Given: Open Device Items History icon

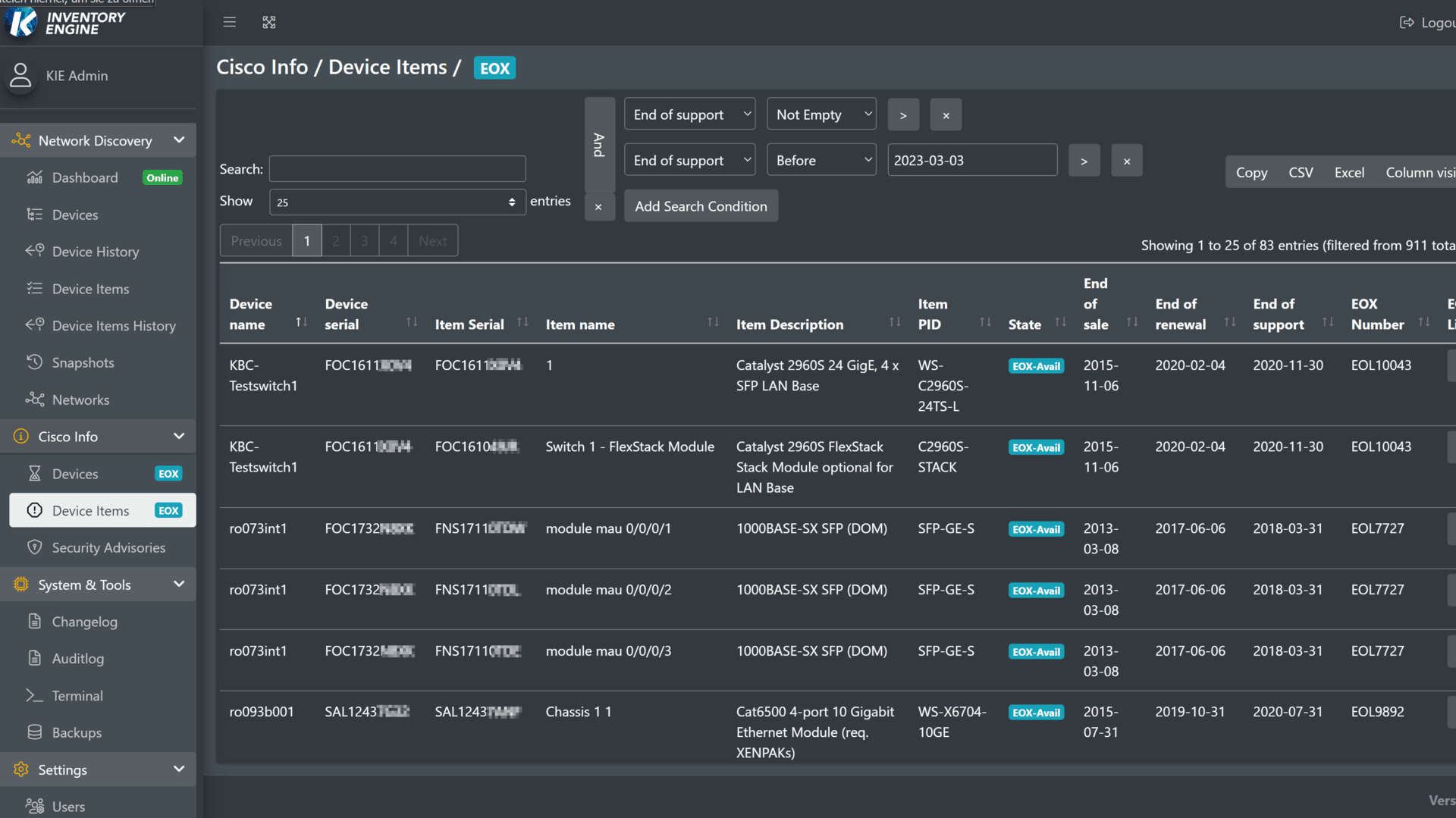Looking at the screenshot, I should pyautogui.click(x=35, y=325).
